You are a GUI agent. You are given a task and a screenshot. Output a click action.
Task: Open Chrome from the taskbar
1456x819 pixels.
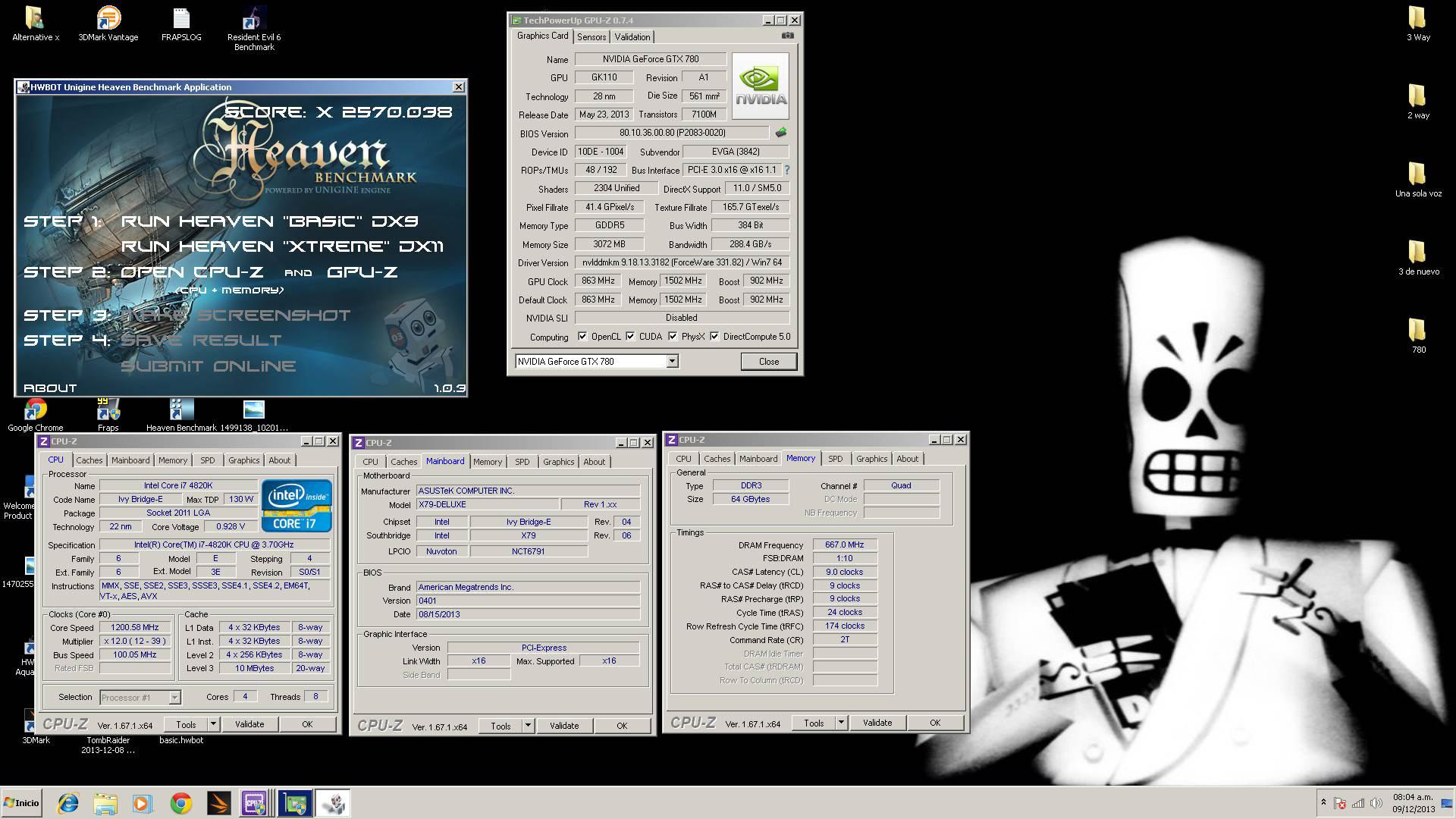click(x=180, y=803)
